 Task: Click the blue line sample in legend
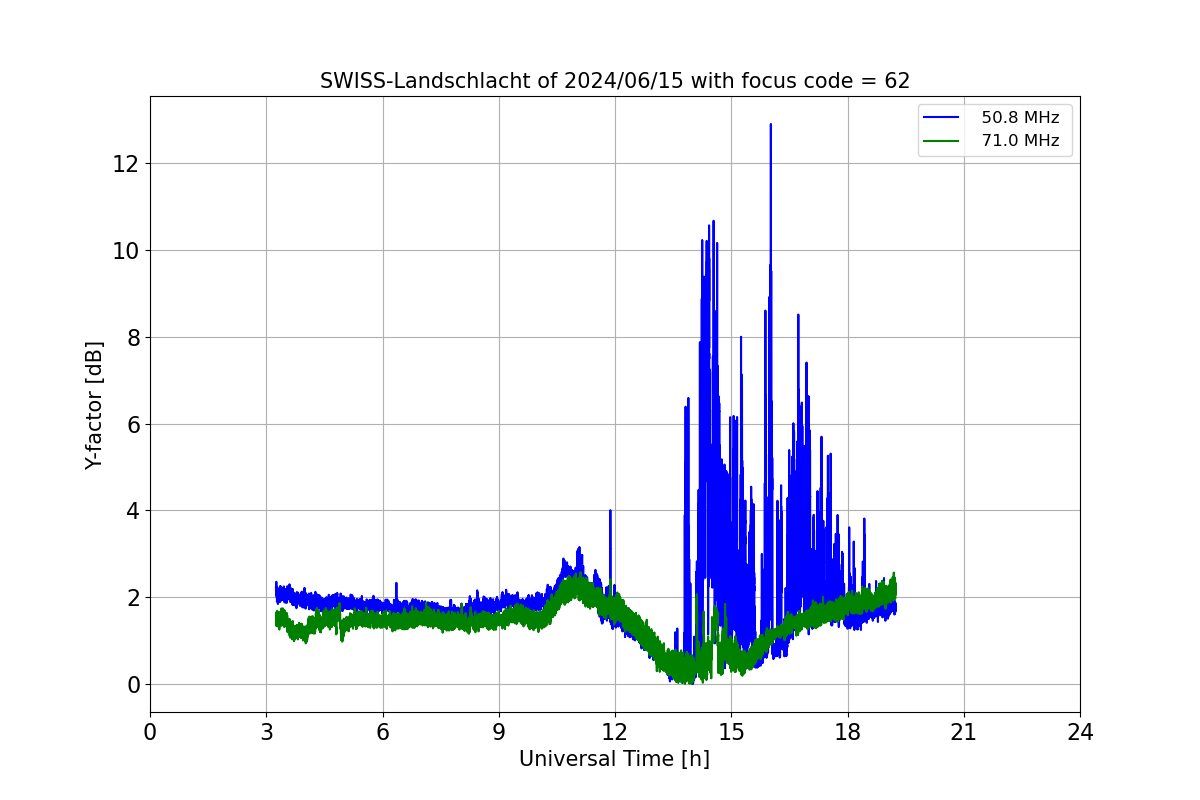click(x=943, y=118)
